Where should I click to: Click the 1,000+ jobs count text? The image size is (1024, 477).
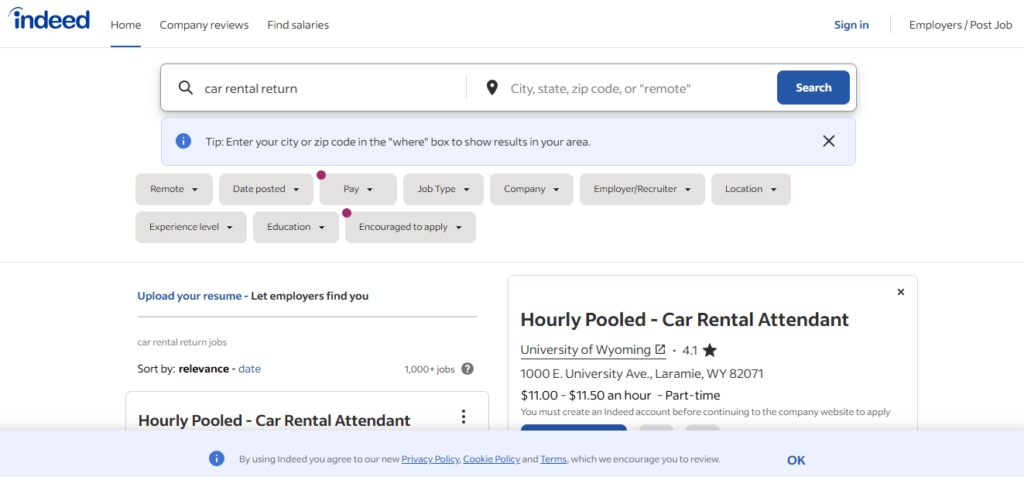click(429, 369)
